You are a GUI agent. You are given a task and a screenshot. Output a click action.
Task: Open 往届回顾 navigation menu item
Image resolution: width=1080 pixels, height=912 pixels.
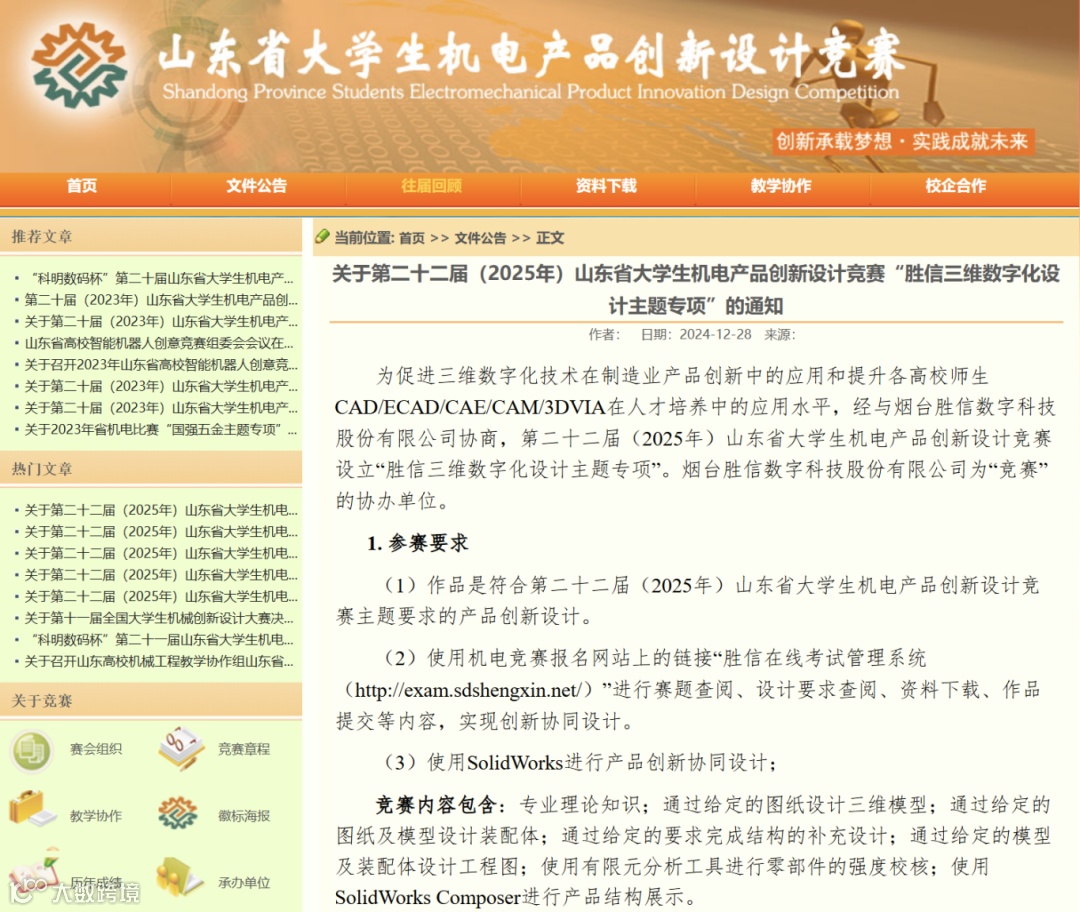431,186
